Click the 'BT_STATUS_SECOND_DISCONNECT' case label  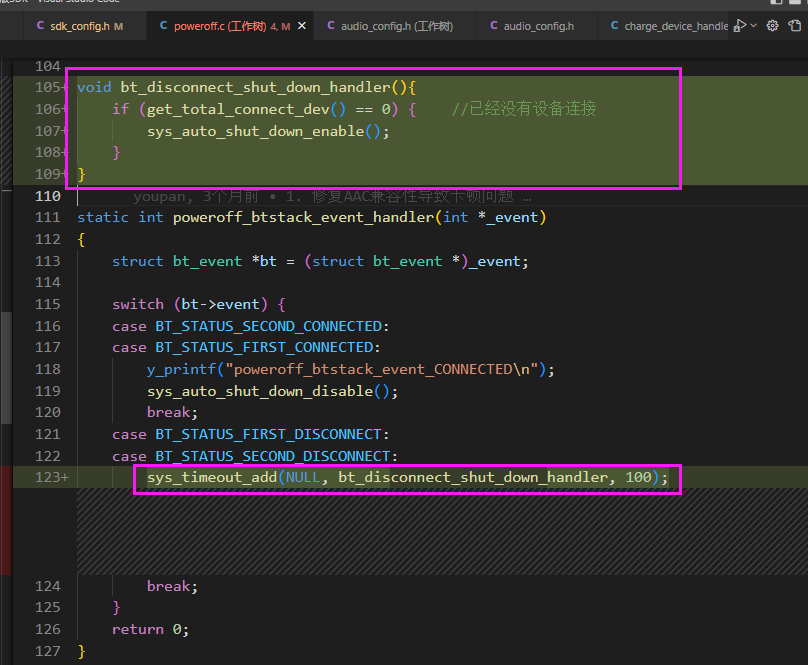point(273,456)
